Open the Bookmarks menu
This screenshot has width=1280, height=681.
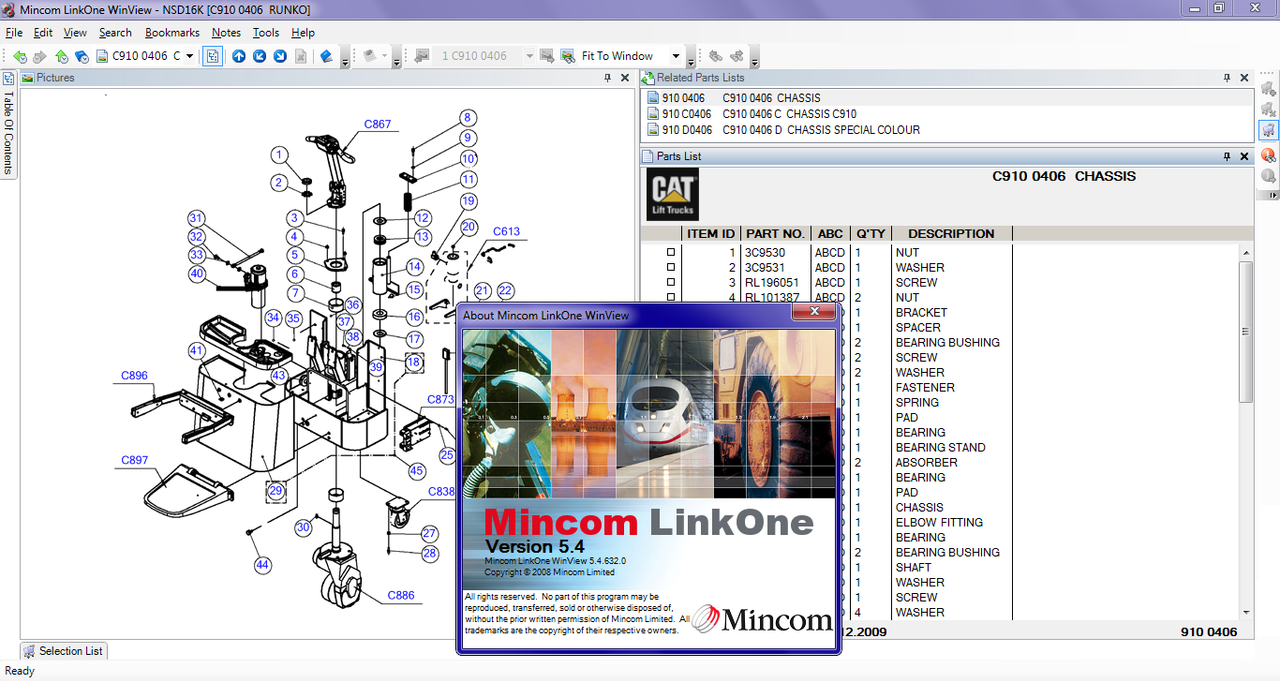[172, 33]
